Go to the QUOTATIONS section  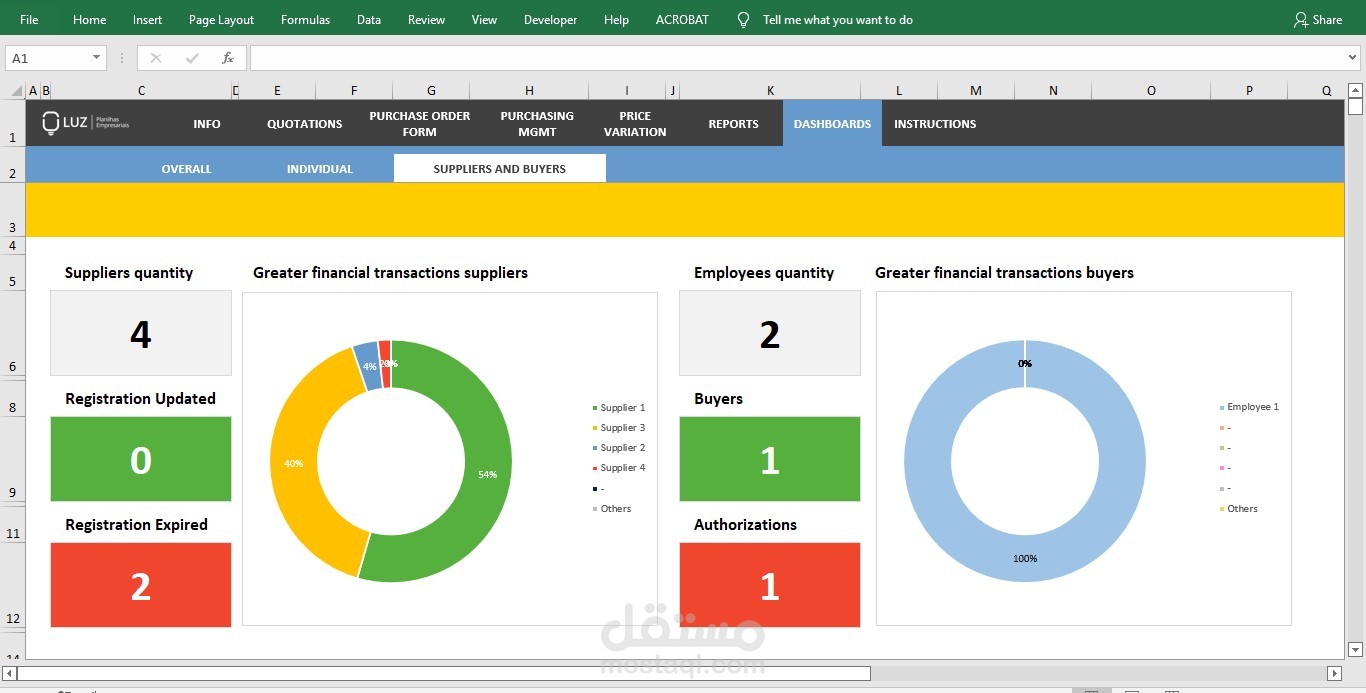304,124
